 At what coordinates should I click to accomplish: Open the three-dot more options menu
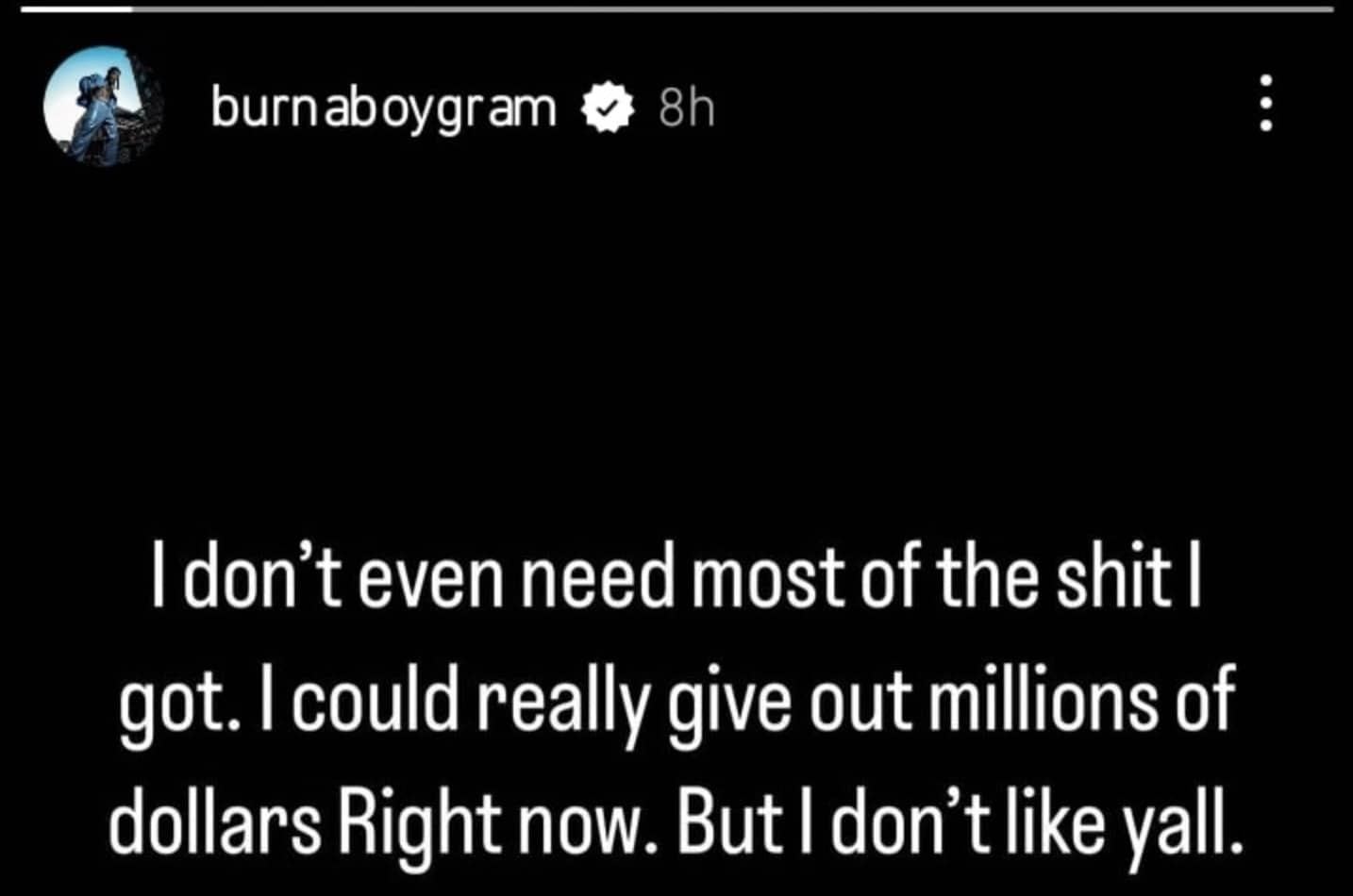1266,104
